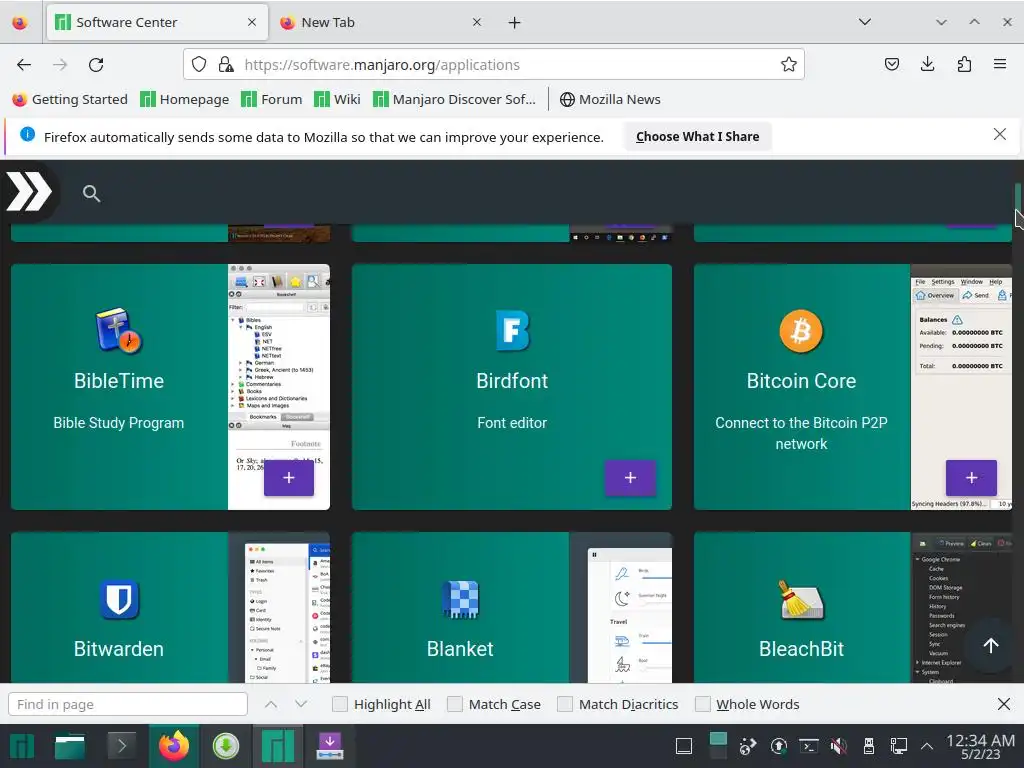The width and height of the screenshot is (1024, 768).
Task: Open the tracking protection shield icon
Action: point(199,64)
